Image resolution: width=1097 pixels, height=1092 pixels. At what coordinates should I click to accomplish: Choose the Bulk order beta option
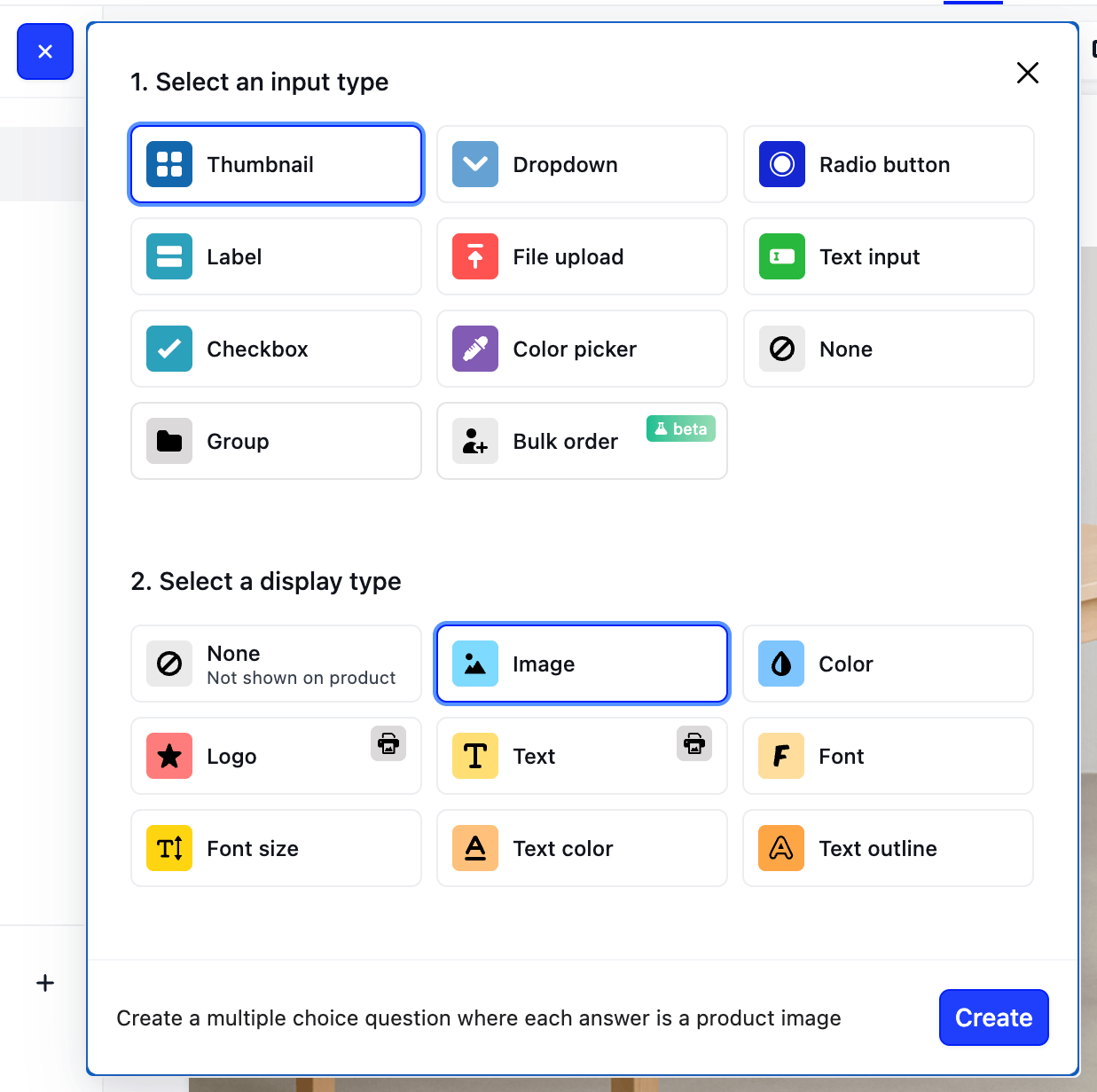point(582,442)
